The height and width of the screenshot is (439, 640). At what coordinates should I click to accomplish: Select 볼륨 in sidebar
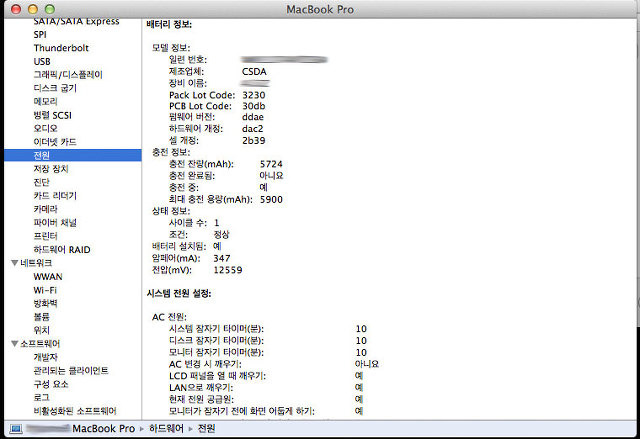pos(41,317)
